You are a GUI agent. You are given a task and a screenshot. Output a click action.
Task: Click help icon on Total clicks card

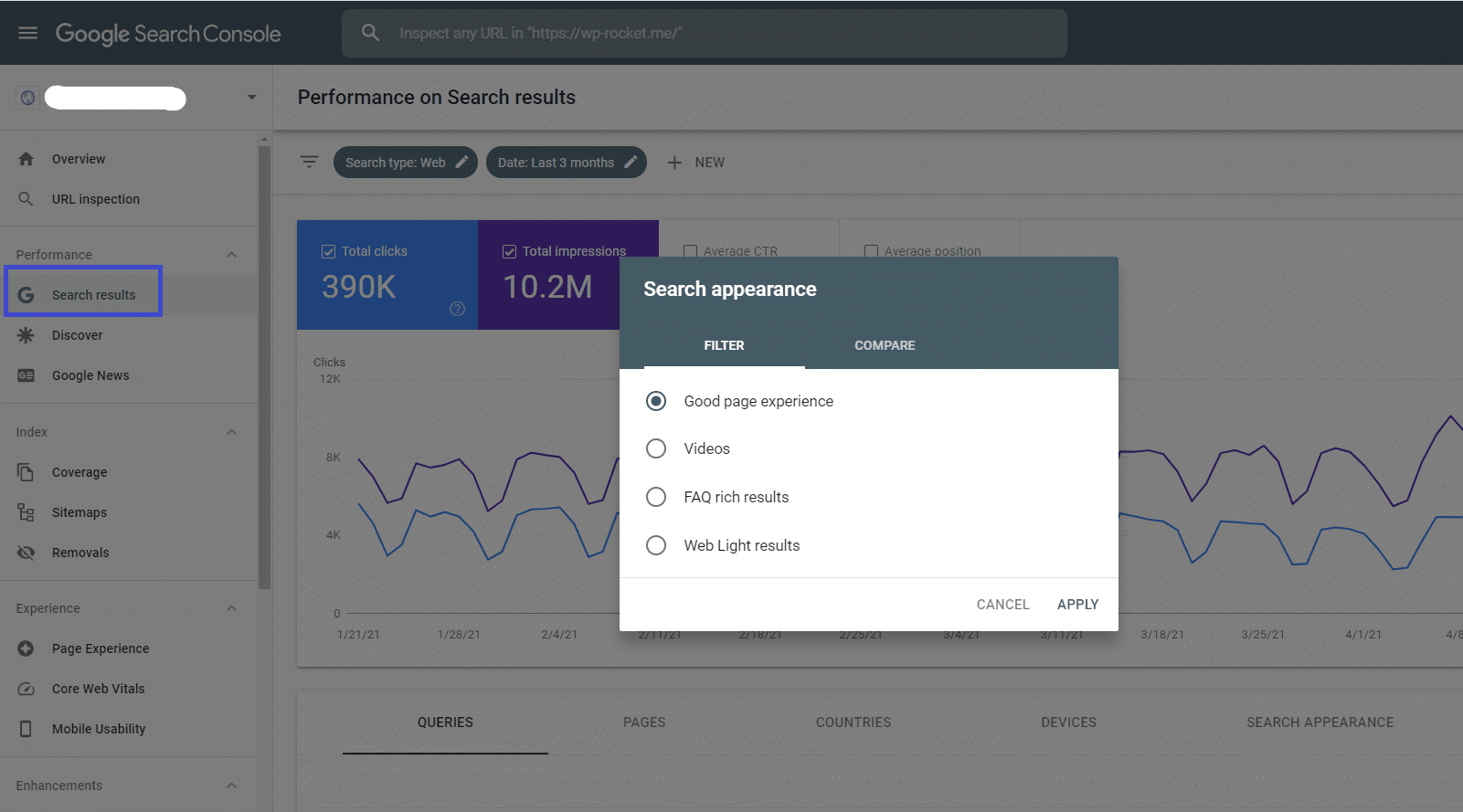pos(458,309)
